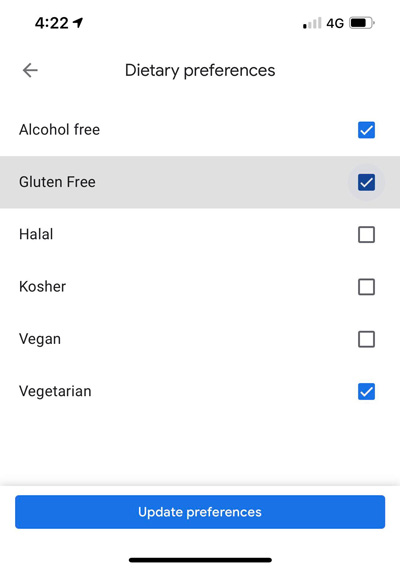Tick the Vegan checkbox
Screen dimensions: 400x571
click(366, 339)
